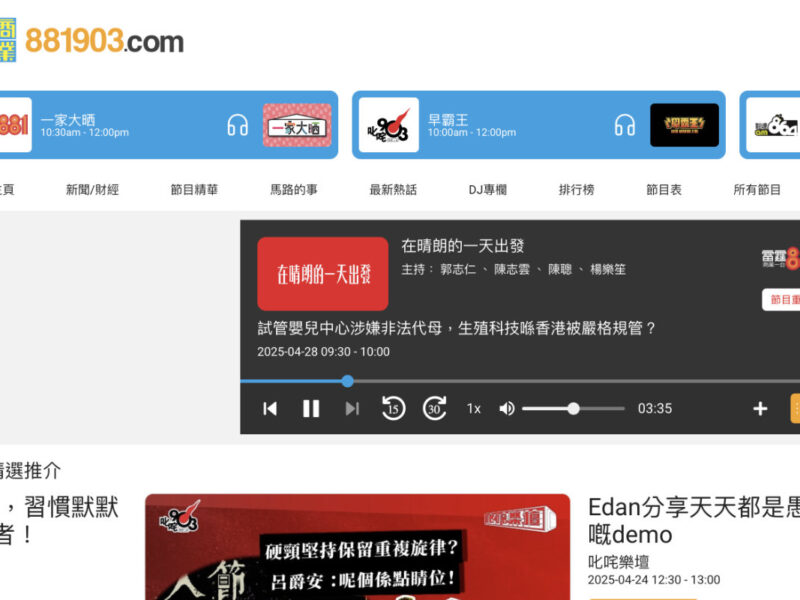This screenshot has height=600, width=800.
Task: Open 最新熱話 from navigation
Action: coord(393,189)
